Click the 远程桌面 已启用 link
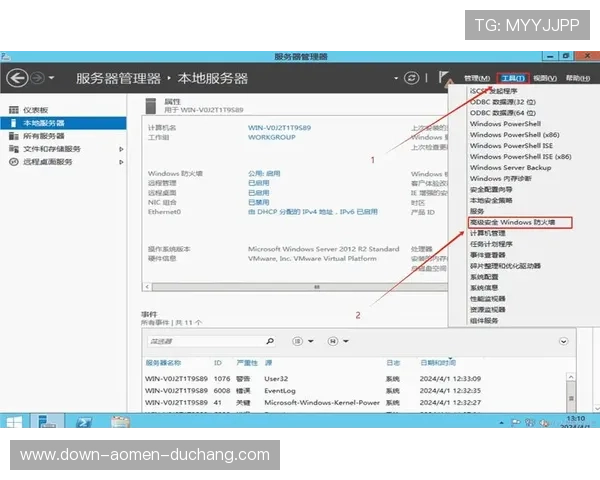Screen dimensions: 600x480 tap(259, 193)
